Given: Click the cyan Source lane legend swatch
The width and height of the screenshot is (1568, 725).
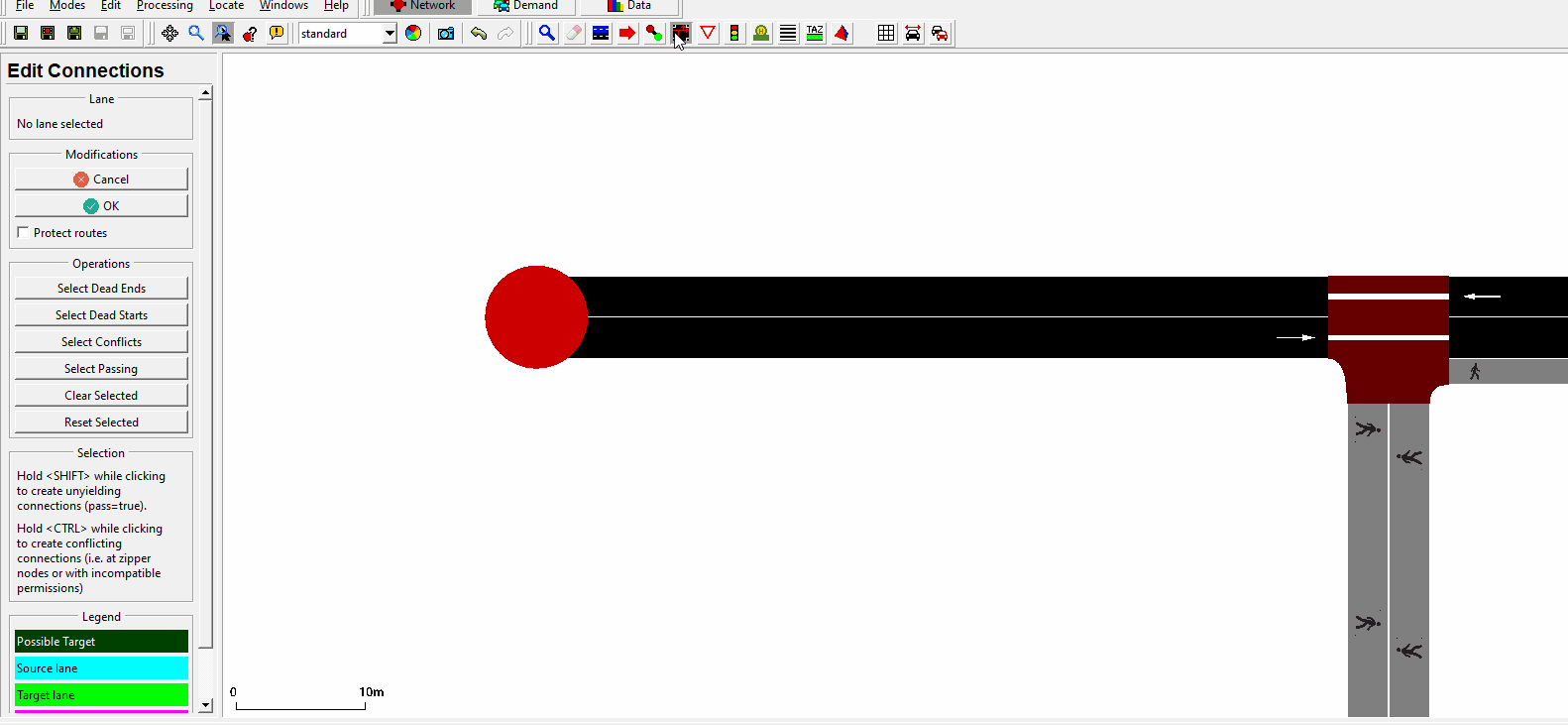Looking at the screenshot, I should pyautogui.click(x=101, y=668).
